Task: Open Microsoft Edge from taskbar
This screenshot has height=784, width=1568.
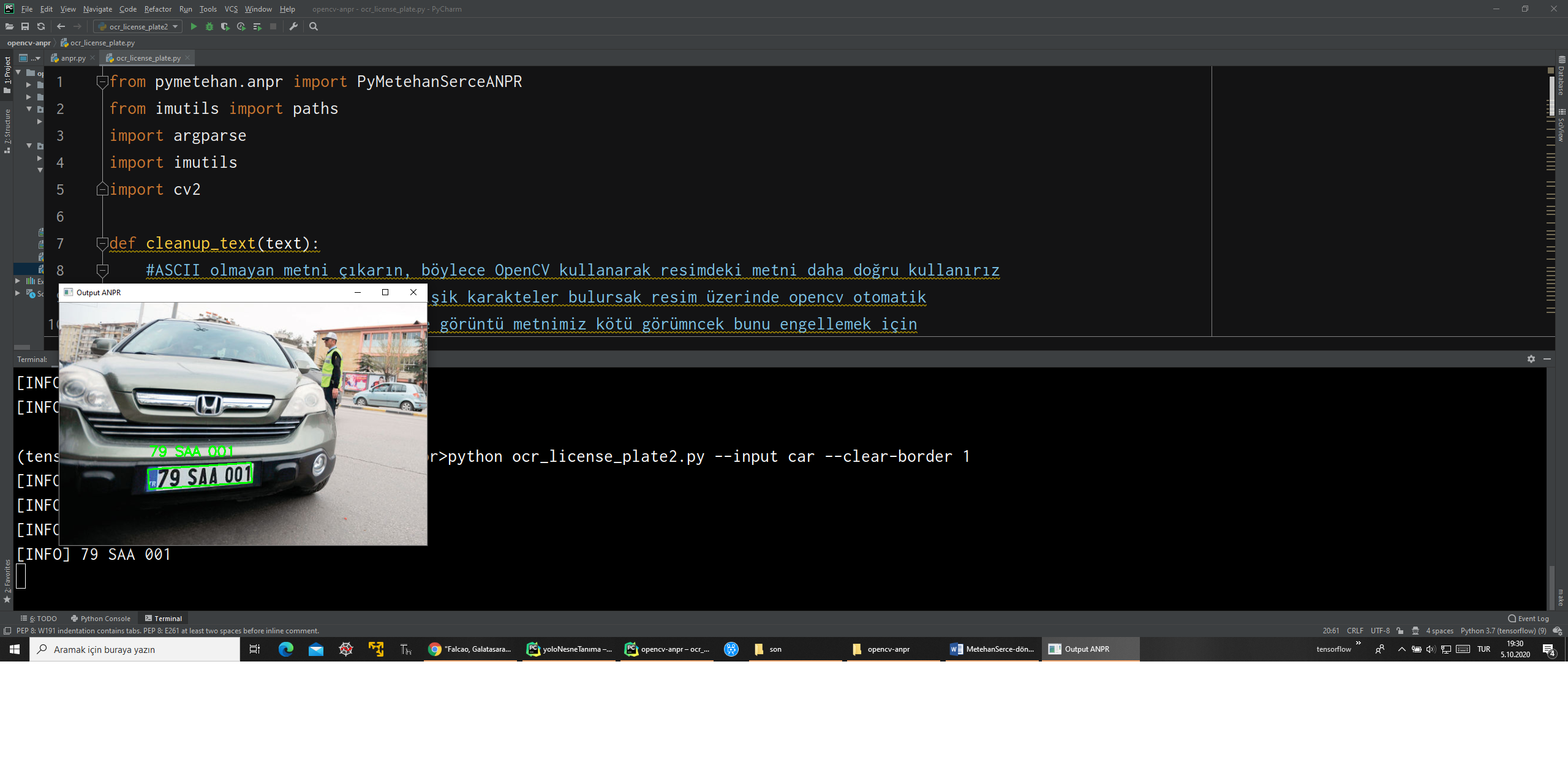Action: tap(285, 649)
